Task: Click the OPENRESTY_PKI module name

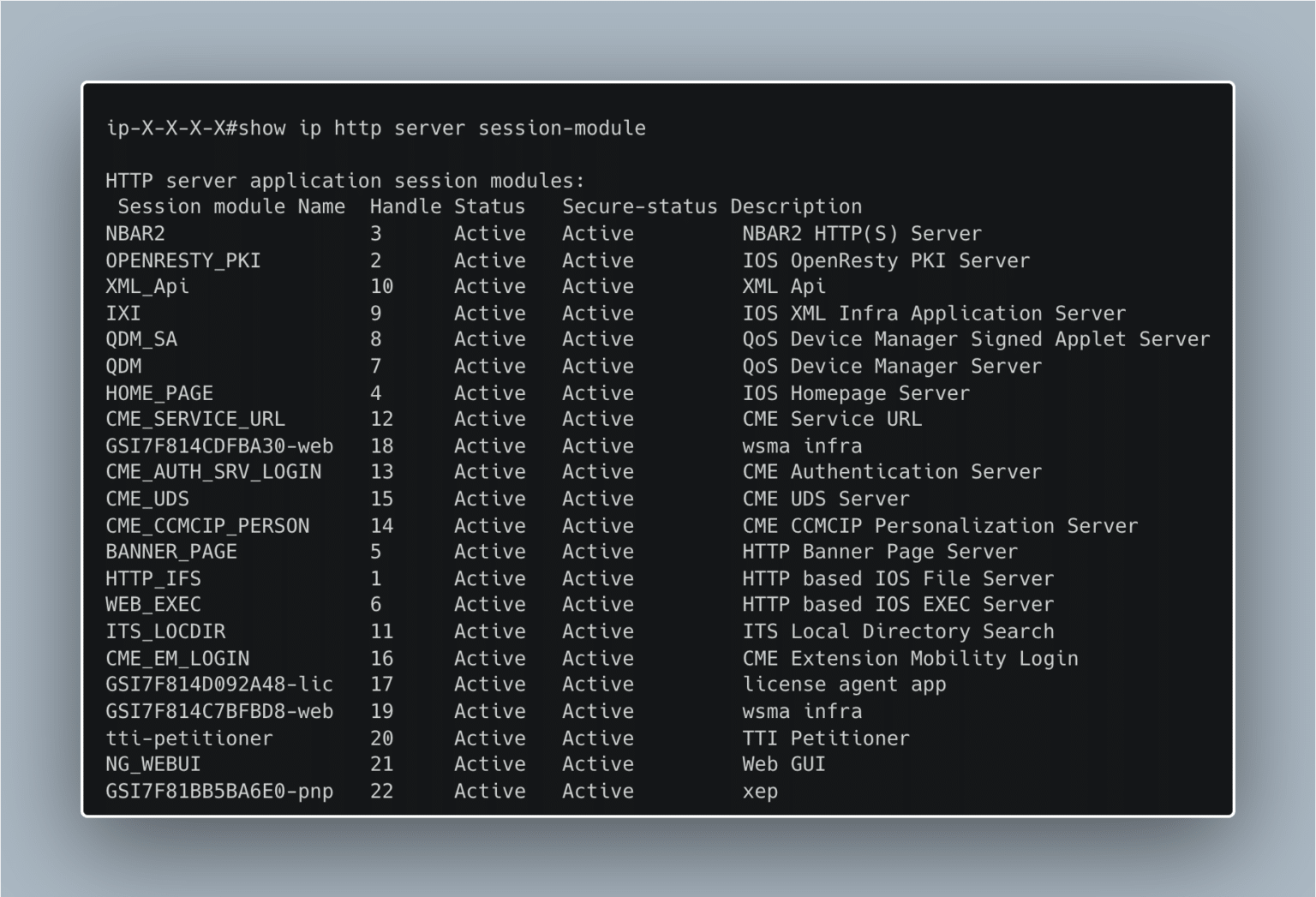Action: (182, 260)
